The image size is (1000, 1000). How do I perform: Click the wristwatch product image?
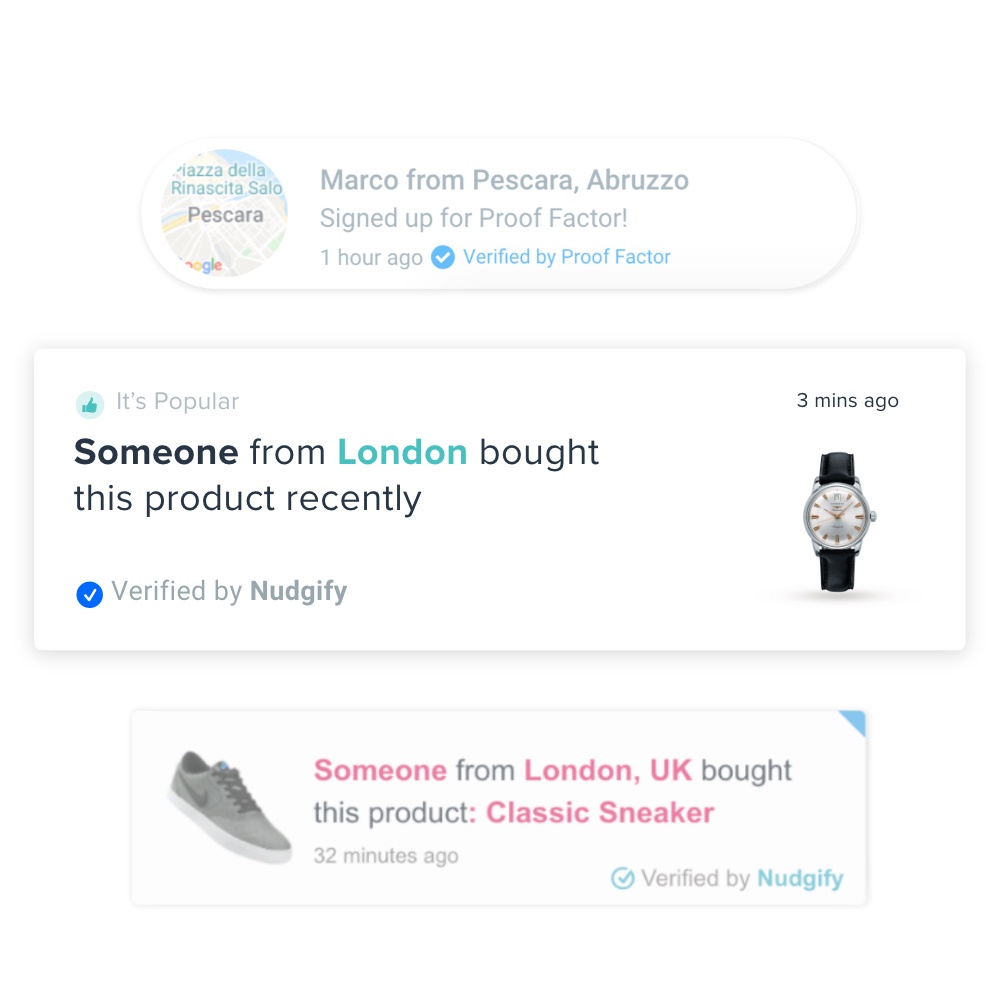838,522
